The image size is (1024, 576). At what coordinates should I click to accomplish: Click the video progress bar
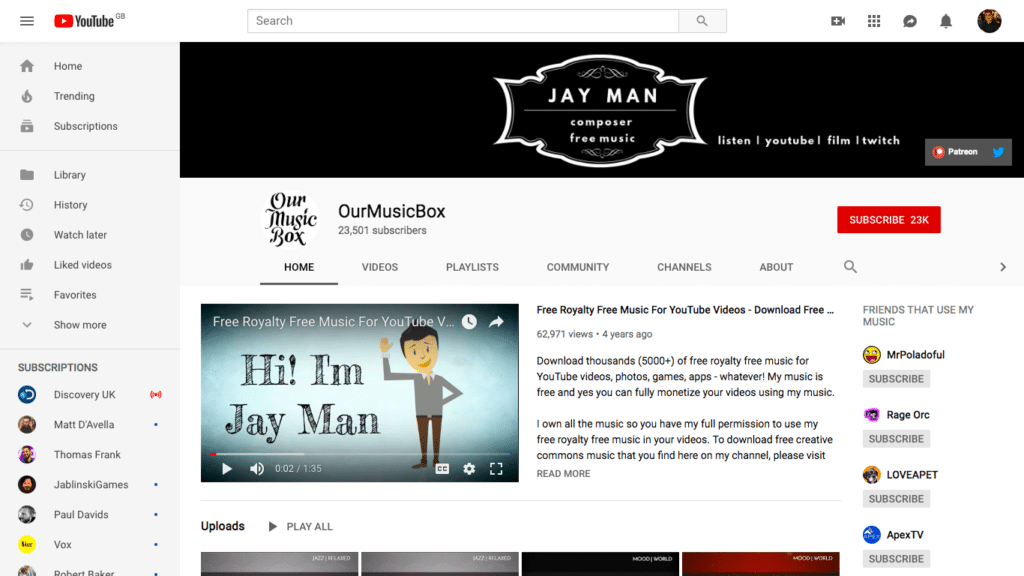tap(360, 454)
